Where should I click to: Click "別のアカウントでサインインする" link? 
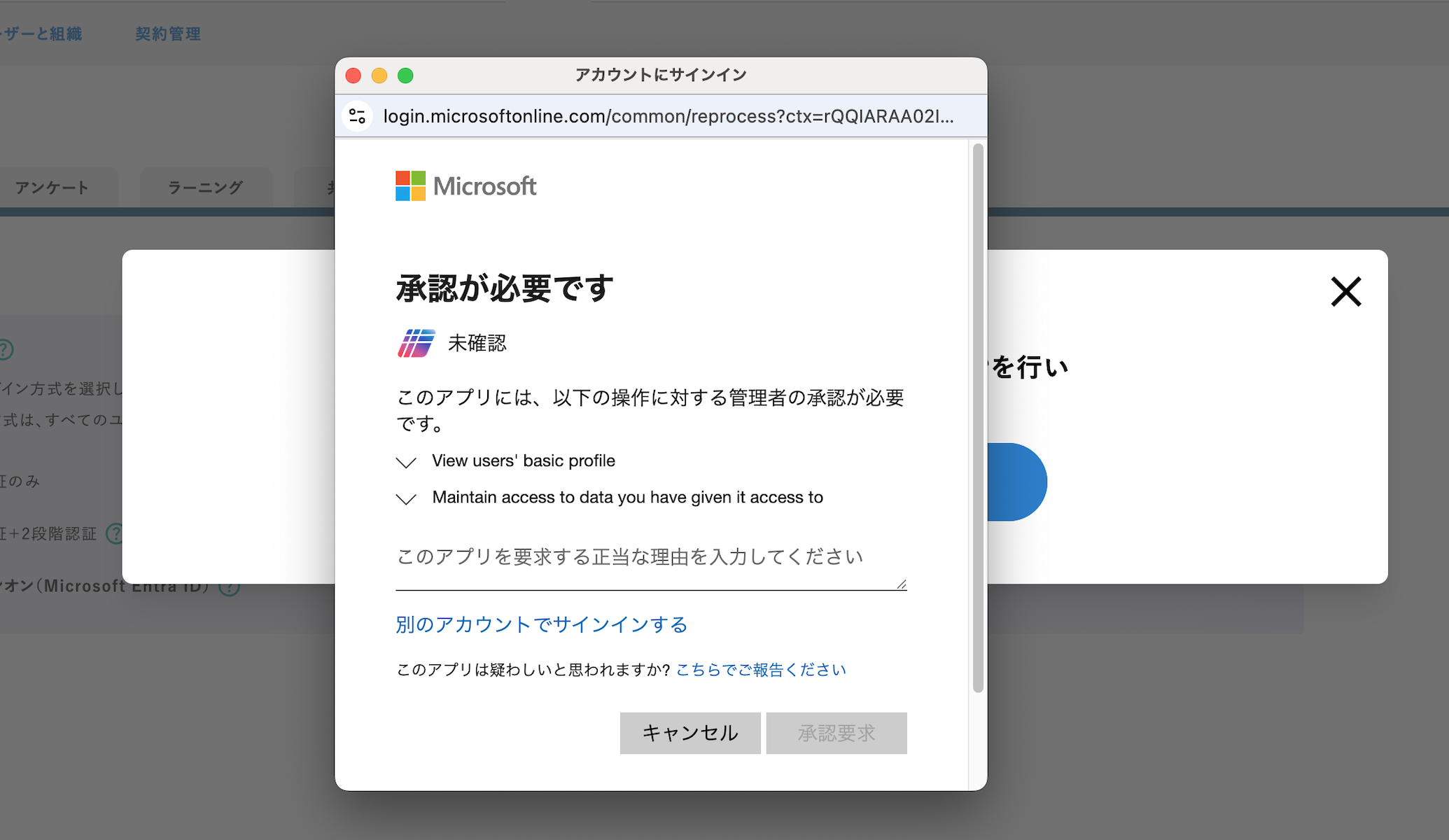[541, 624]
